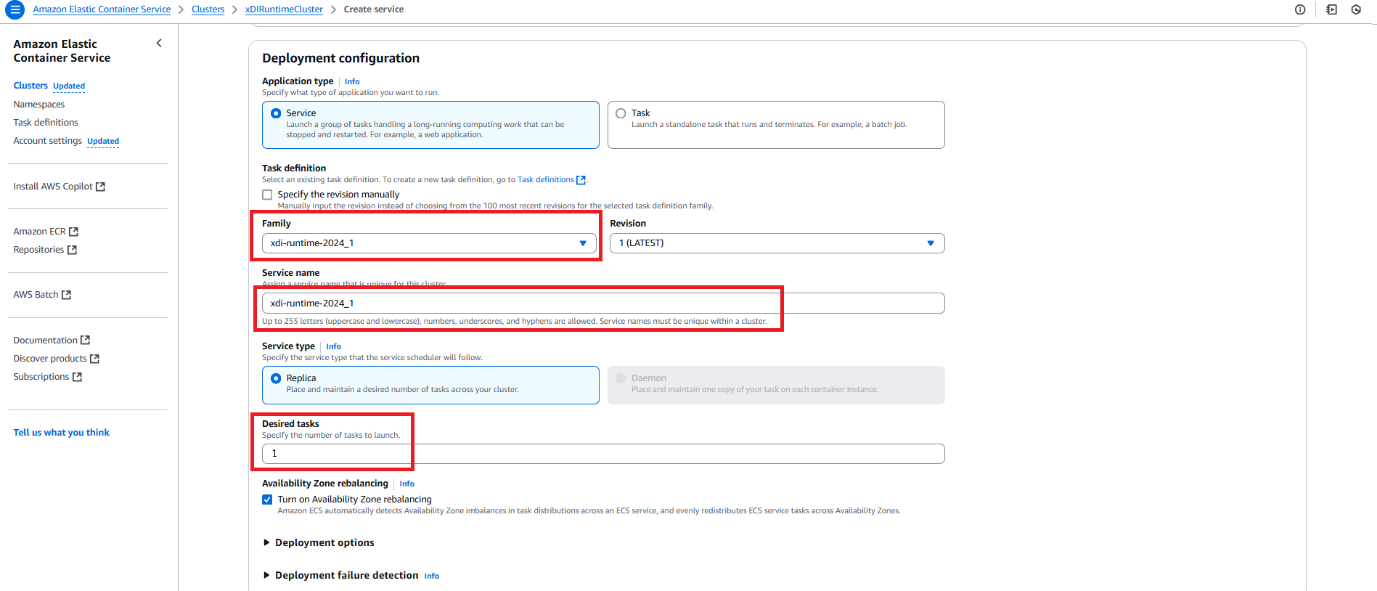Open the Revision dropdown

point(777,243)
